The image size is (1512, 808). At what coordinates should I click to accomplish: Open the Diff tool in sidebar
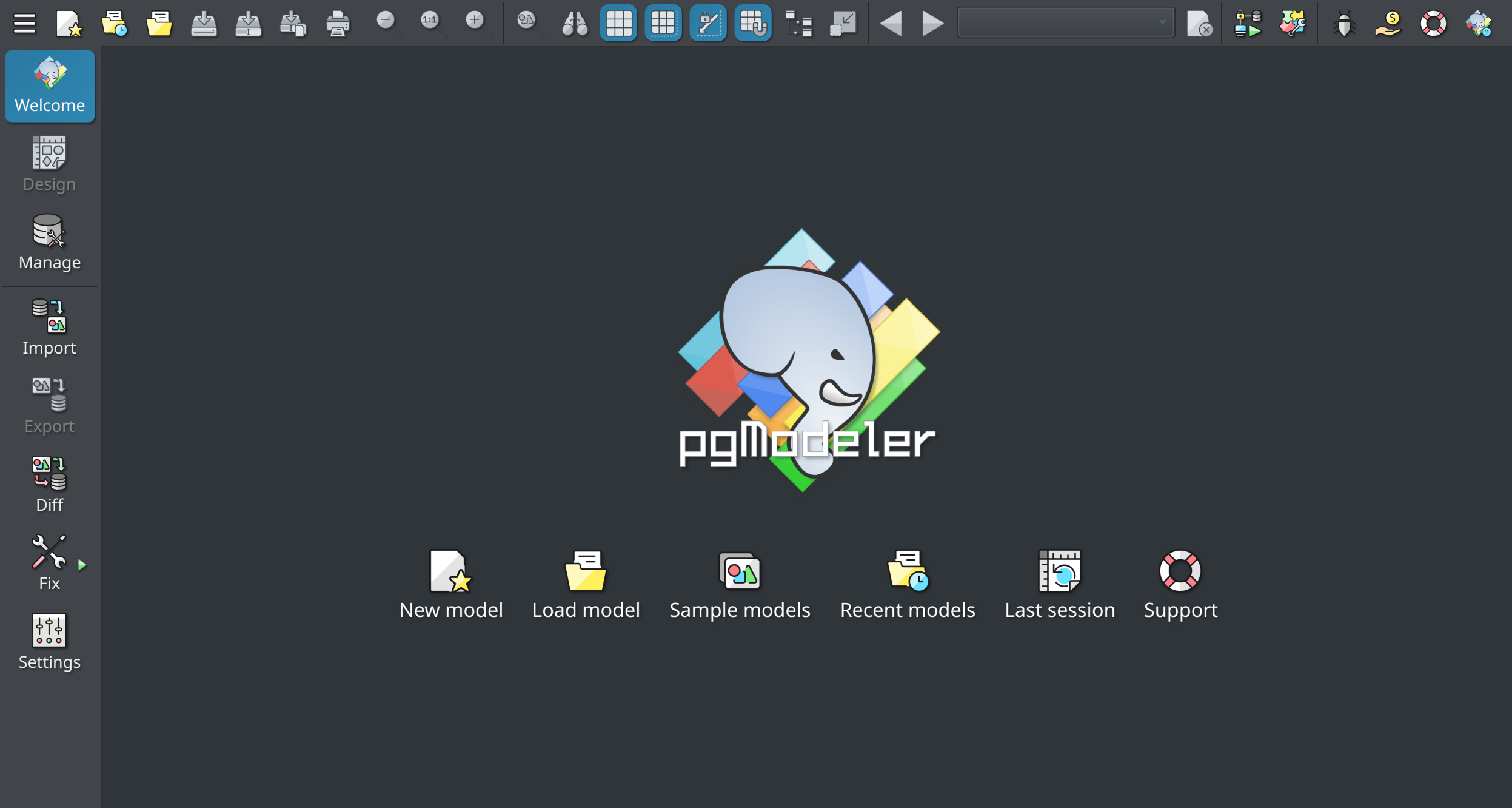pos(50,485)
